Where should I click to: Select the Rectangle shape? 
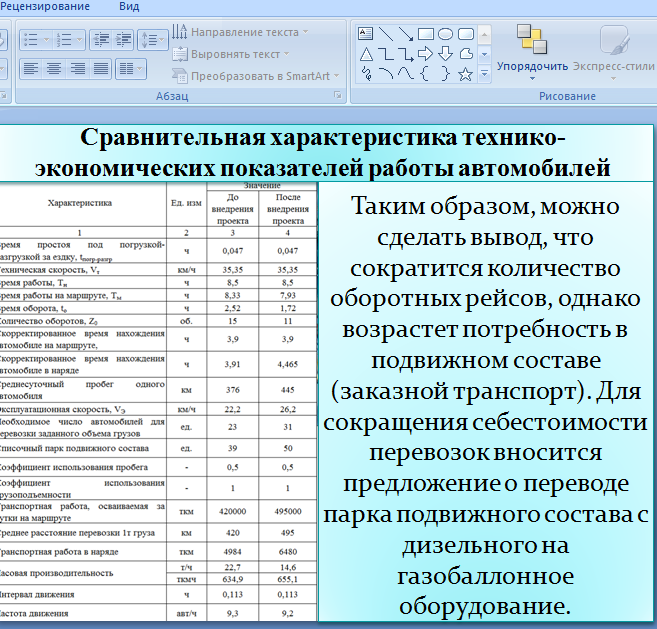click(426, 34)
